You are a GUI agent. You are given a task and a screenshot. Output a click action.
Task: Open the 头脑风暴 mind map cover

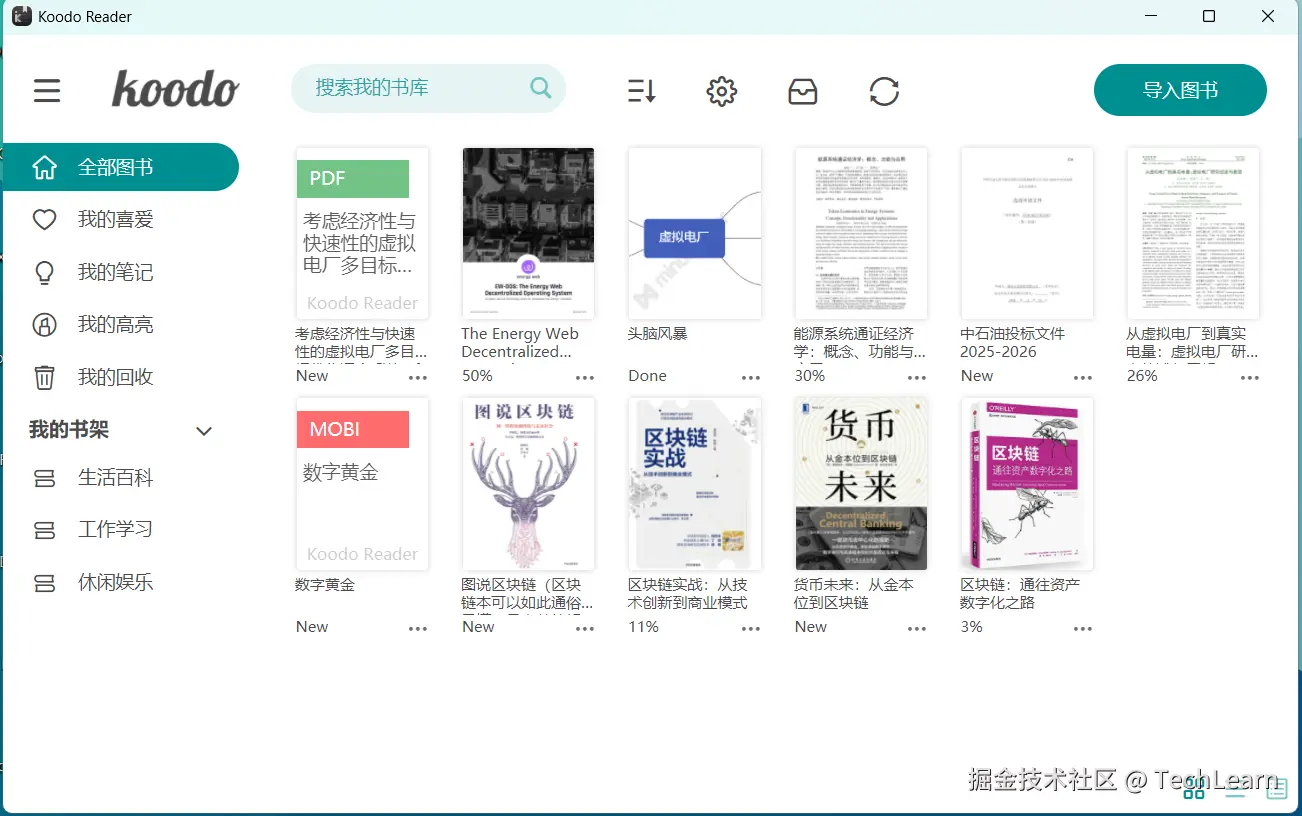pyautogui.click(x=695, y=234)
